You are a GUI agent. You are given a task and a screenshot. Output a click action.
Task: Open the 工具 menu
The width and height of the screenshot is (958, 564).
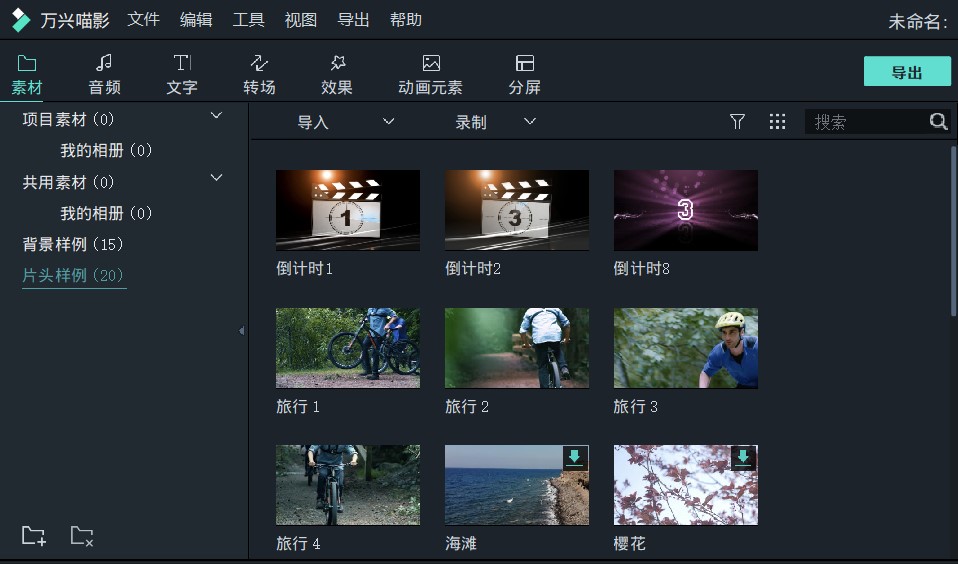click(248, 20)
